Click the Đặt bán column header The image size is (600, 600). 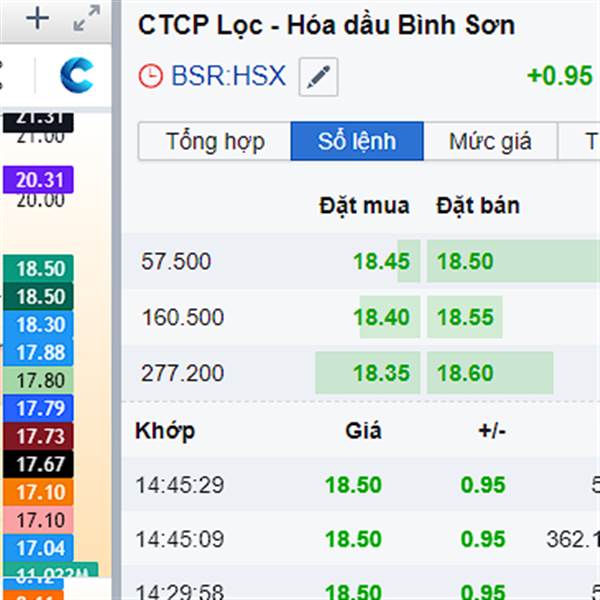click(478, 206)
